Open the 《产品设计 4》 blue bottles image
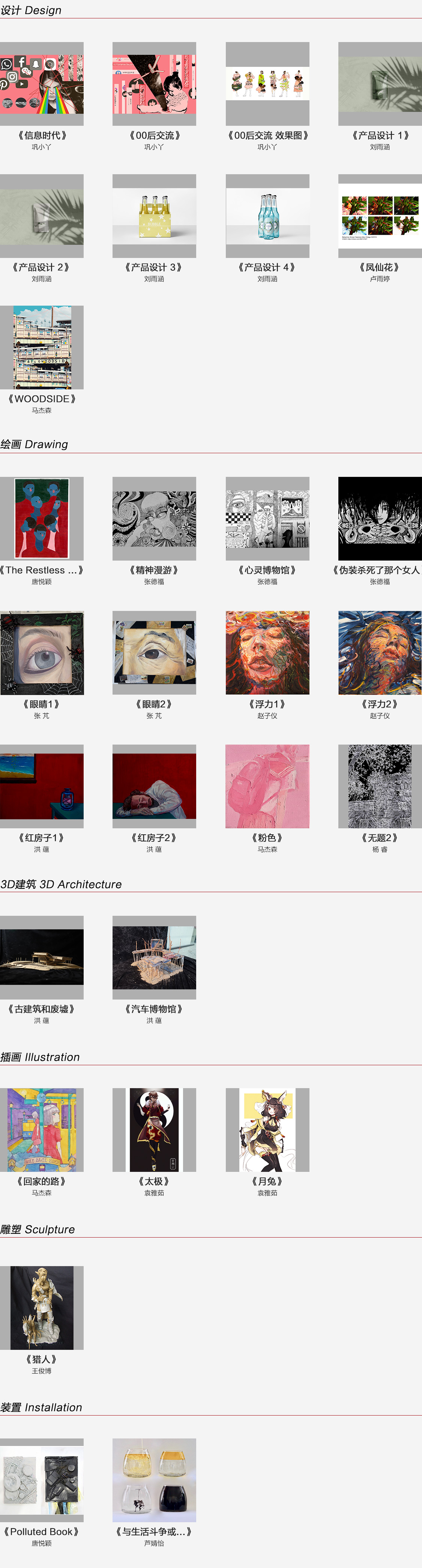422x1568 pixels. click(x=267, y=216)
